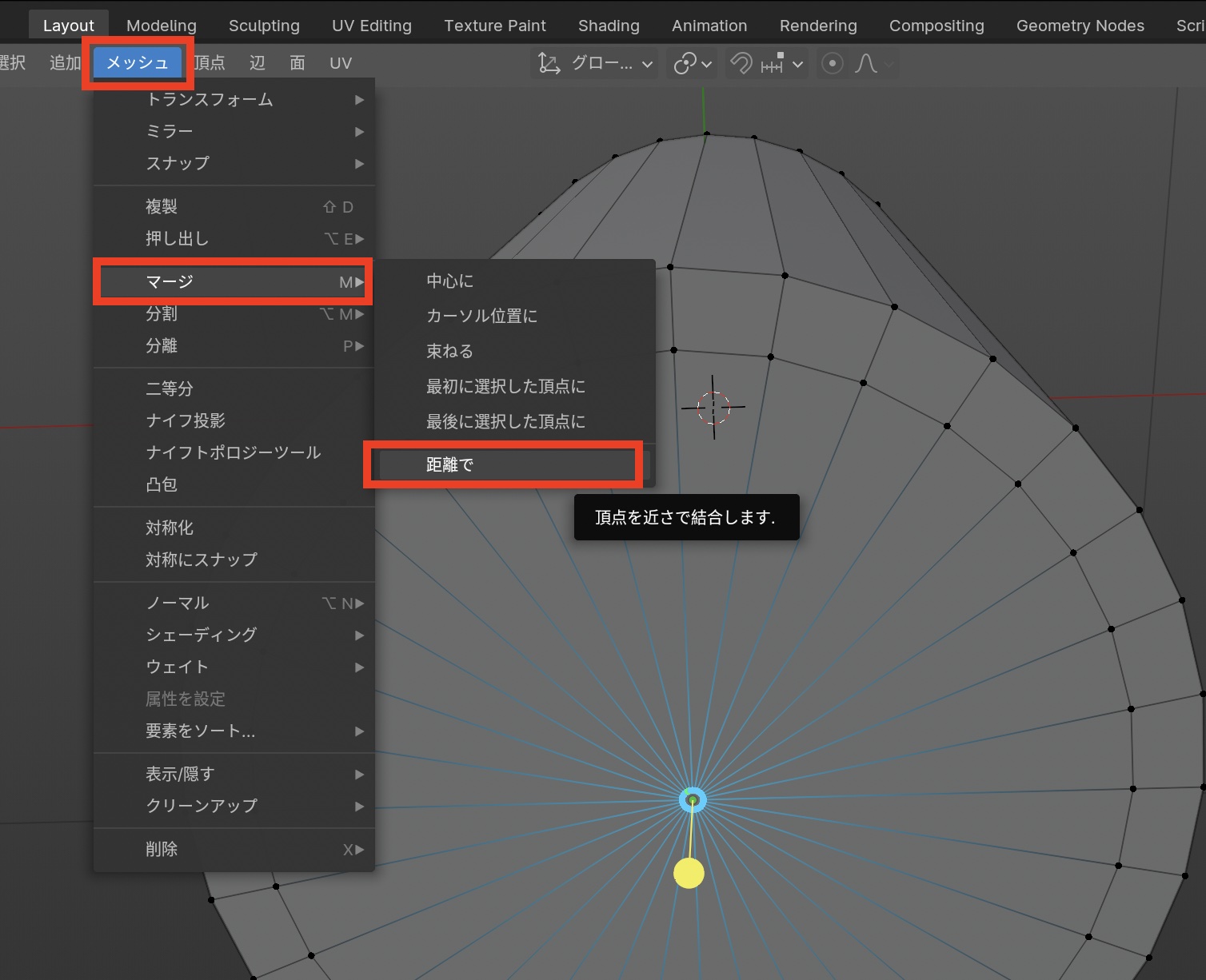Click the yellow circular handle below the vertex
This screenshot has width=1206, height=980.
(x=689, y=873)
